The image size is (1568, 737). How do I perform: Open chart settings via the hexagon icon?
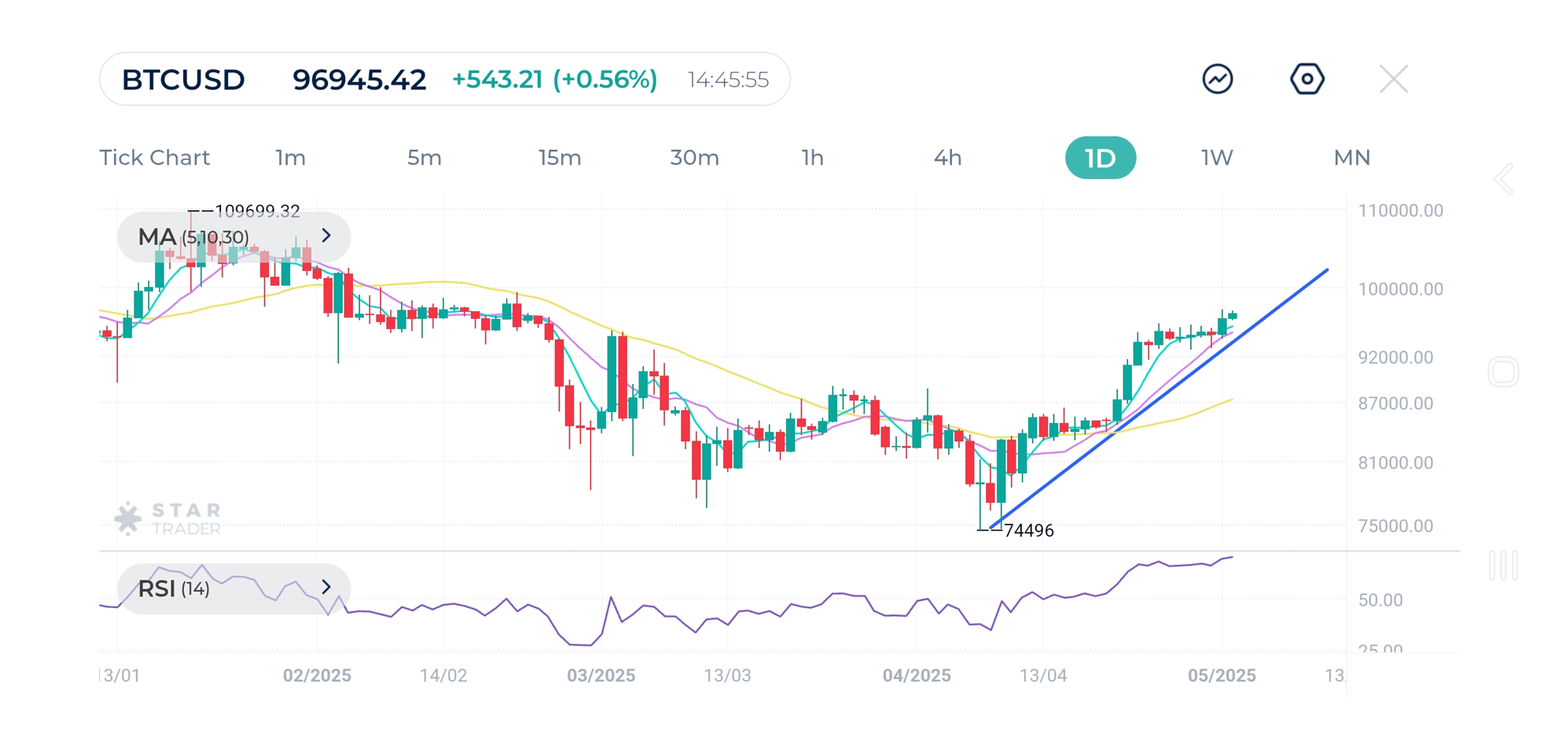coord(1307,78)
